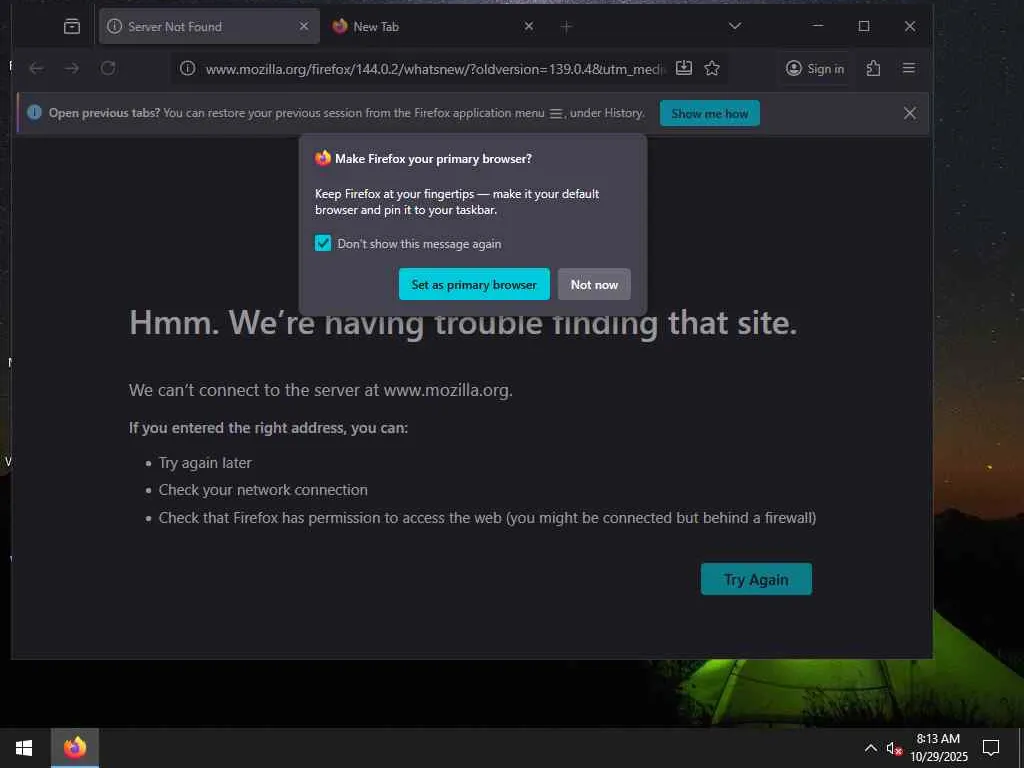Screen dimensions: 1024x768
Task: Uncheck Don't show this message again
Action: point(323,244)
